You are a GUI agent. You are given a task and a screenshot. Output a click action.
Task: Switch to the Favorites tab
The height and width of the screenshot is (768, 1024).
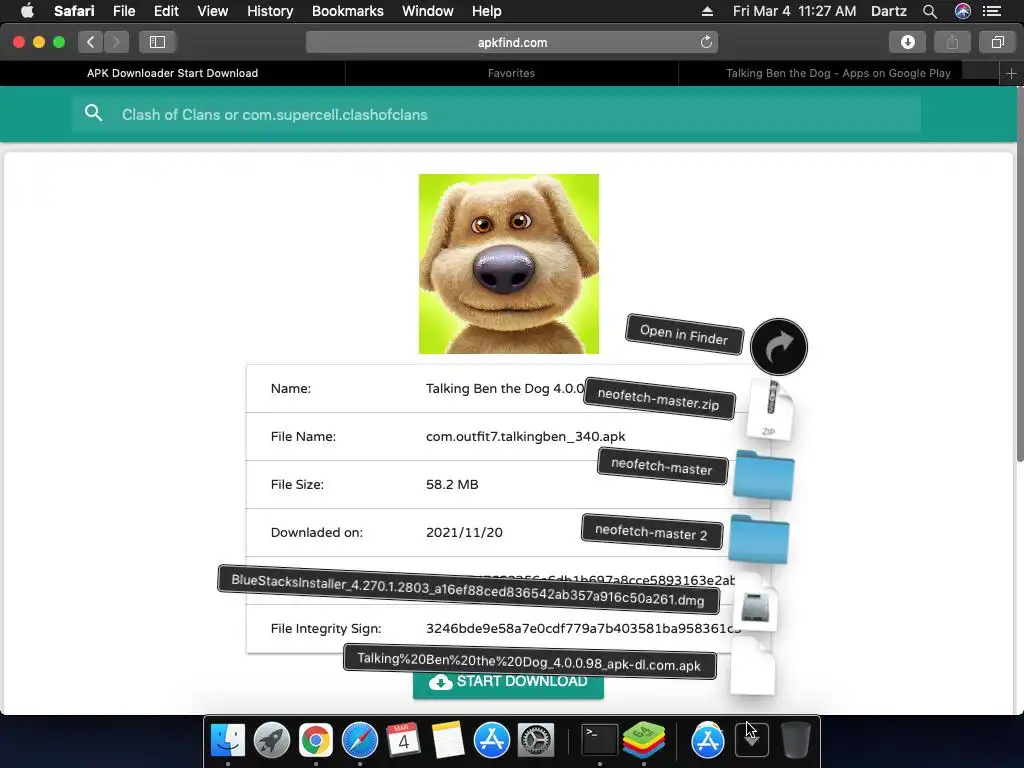(511, 73)
